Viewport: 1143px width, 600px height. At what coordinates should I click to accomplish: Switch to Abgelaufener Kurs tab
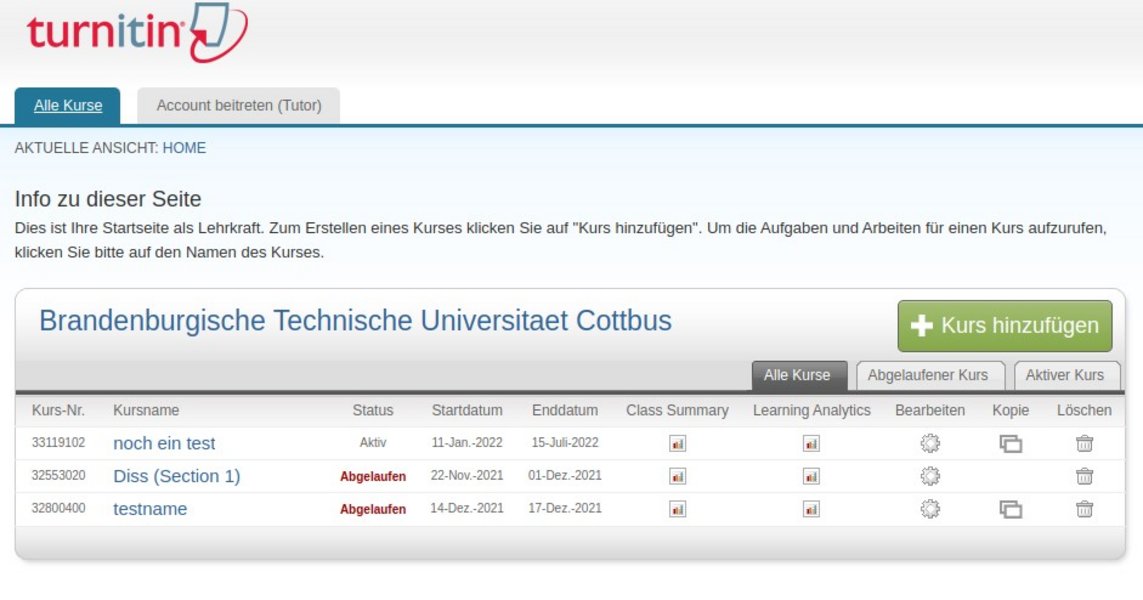point(927,375)
